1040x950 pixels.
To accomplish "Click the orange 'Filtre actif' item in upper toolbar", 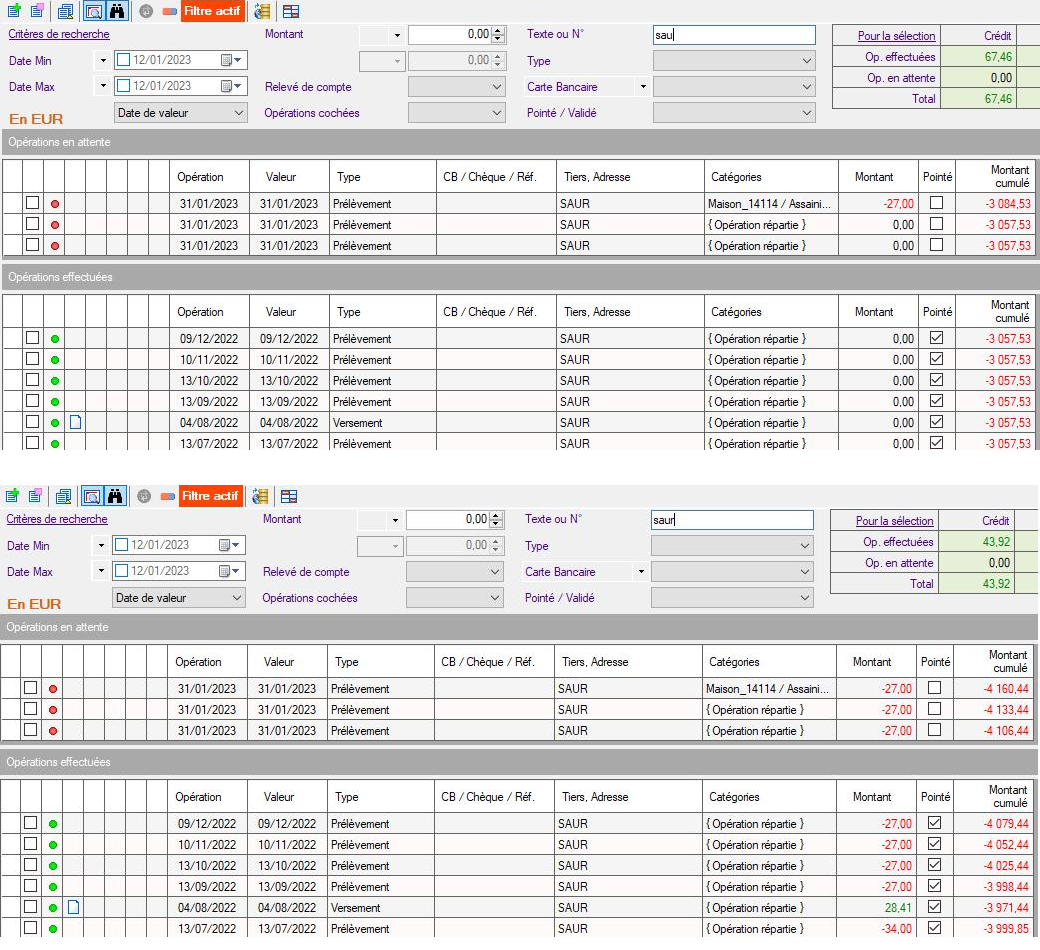I will point(212,12).
